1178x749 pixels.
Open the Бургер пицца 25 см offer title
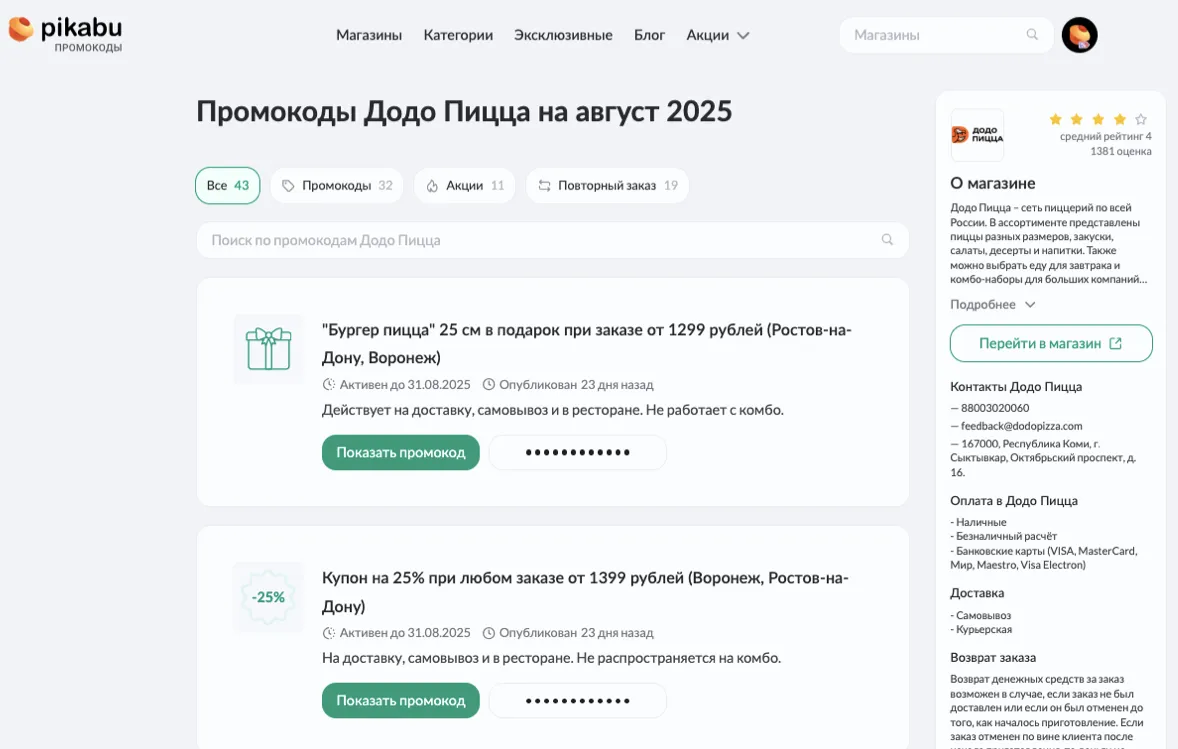pyautogui.click(x=587, y=343)
